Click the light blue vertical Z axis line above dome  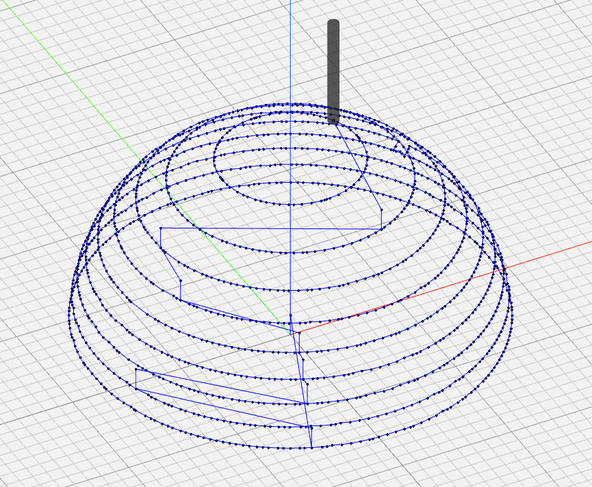[x=290, y=51]
